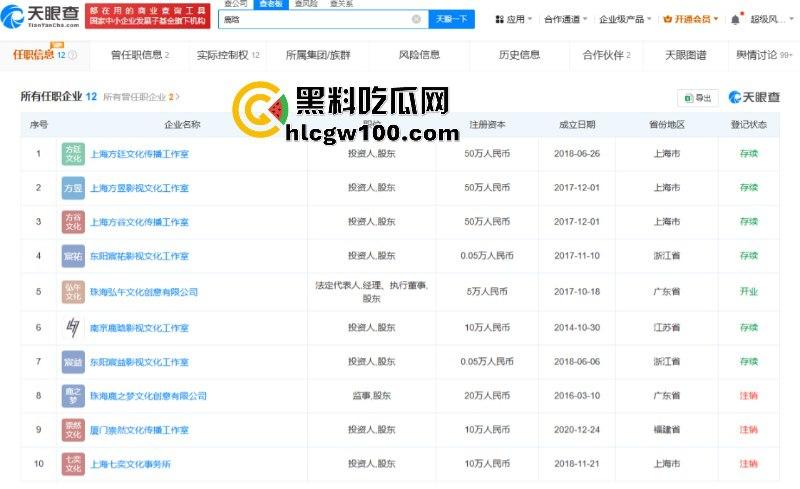This screenshot has width=800, height=489.
Task: Open the 舆情讨论 tab
Action: (x=764, y=55)
